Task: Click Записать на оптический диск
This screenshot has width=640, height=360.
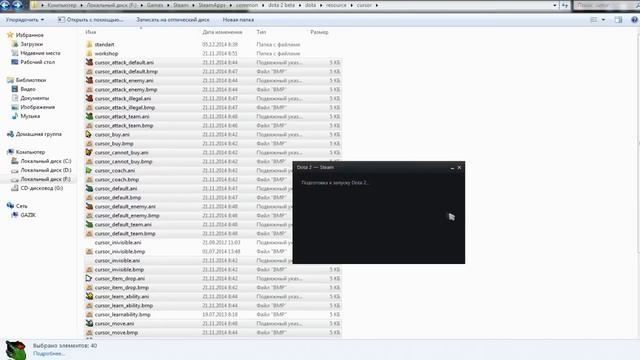Action: point(173,20)
